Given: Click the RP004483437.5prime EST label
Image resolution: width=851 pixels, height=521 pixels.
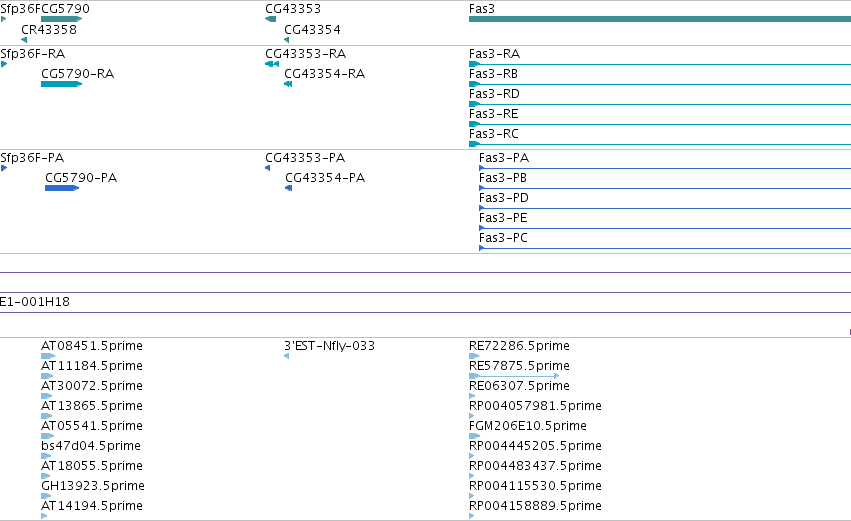Looking at the screenshot, I should coord(535,467).
